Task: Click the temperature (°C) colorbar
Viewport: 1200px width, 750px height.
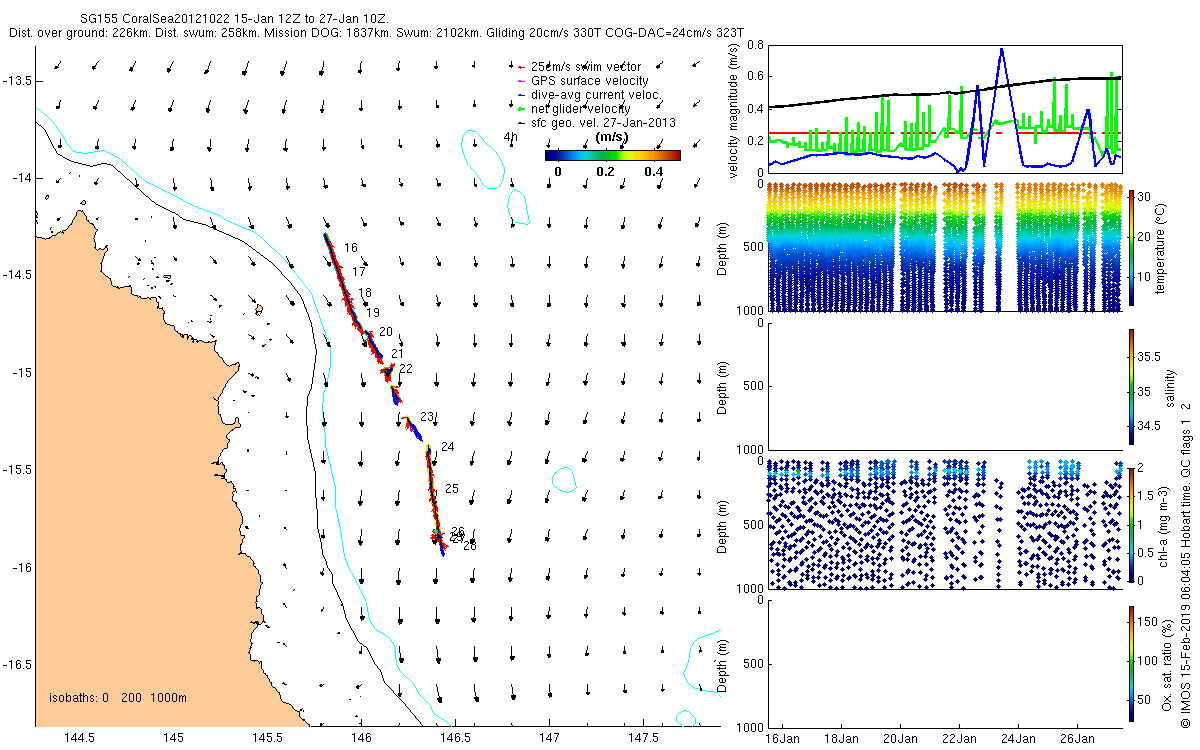Action: coord(1131,248)
